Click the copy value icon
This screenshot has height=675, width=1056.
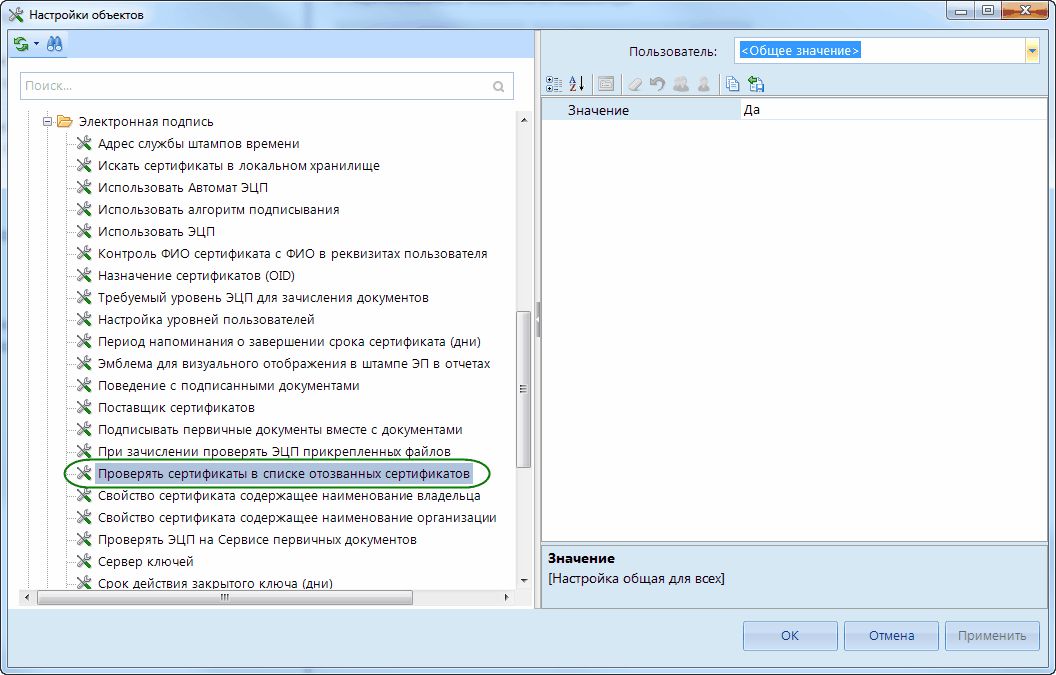733,84
